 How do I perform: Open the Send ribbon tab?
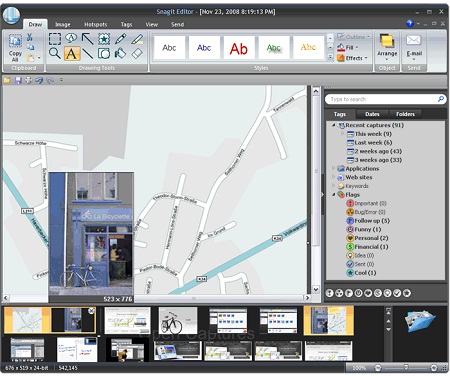pos(177,24)
